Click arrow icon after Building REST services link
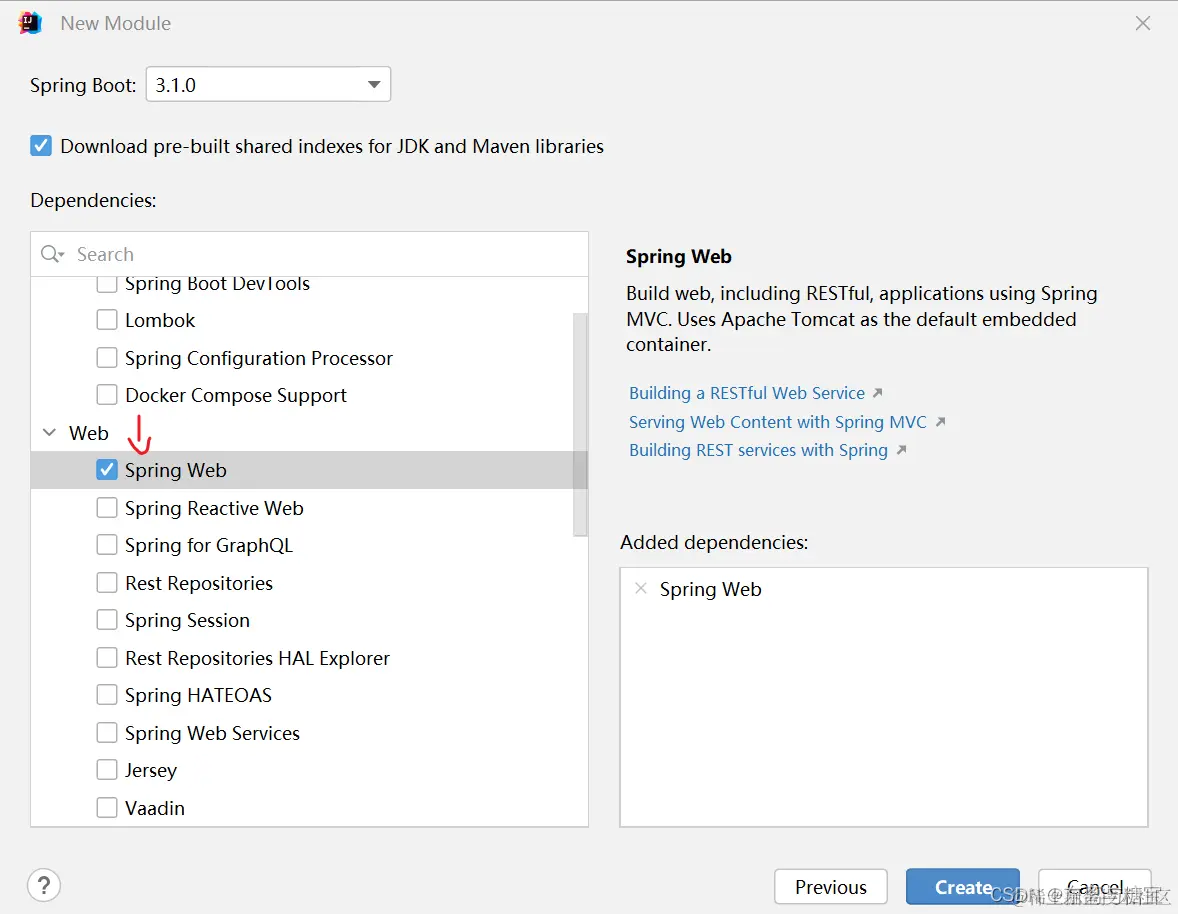This screenshot has height=914, width=1178. pyautogui.click(x=902, y=450)
